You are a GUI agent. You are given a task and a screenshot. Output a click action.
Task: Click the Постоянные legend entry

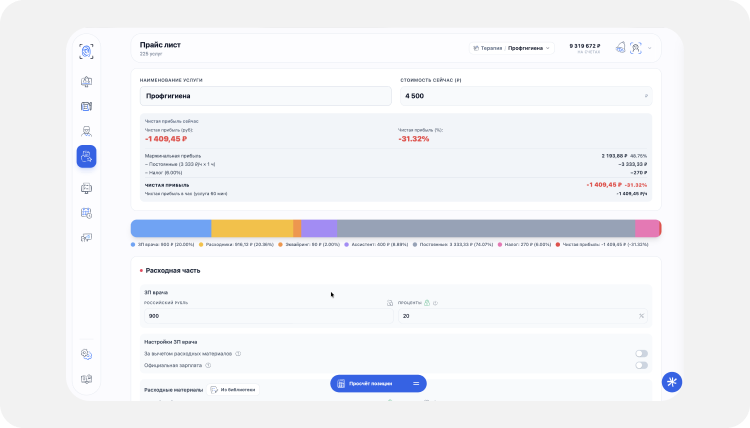tap(453, 244)
